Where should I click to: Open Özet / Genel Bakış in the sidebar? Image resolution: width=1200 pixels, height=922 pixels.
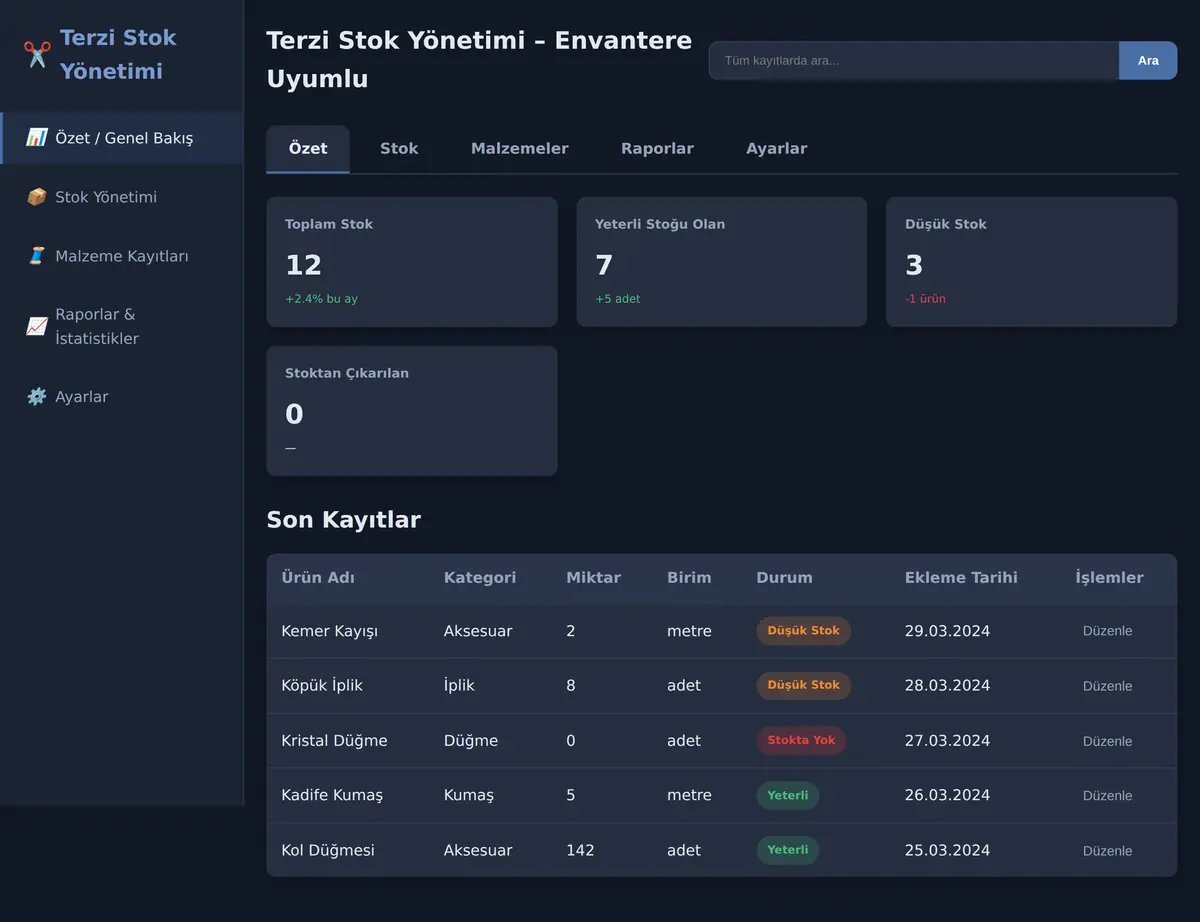coord(122,138)
